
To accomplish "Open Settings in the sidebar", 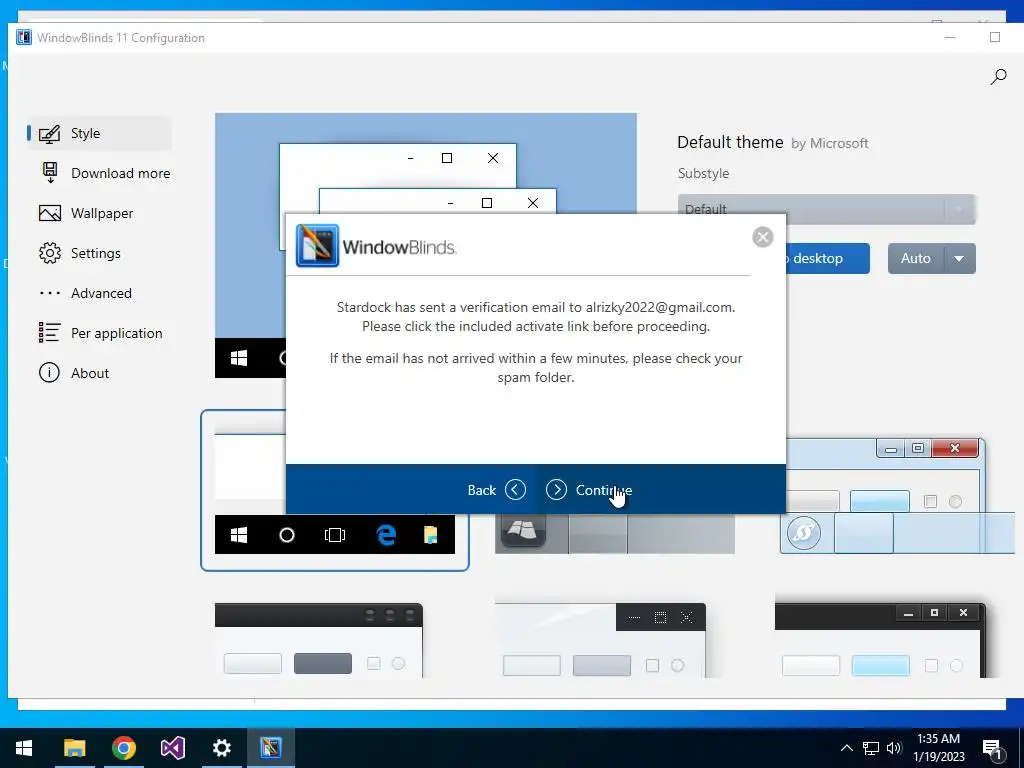I will (x=80, y=253).
